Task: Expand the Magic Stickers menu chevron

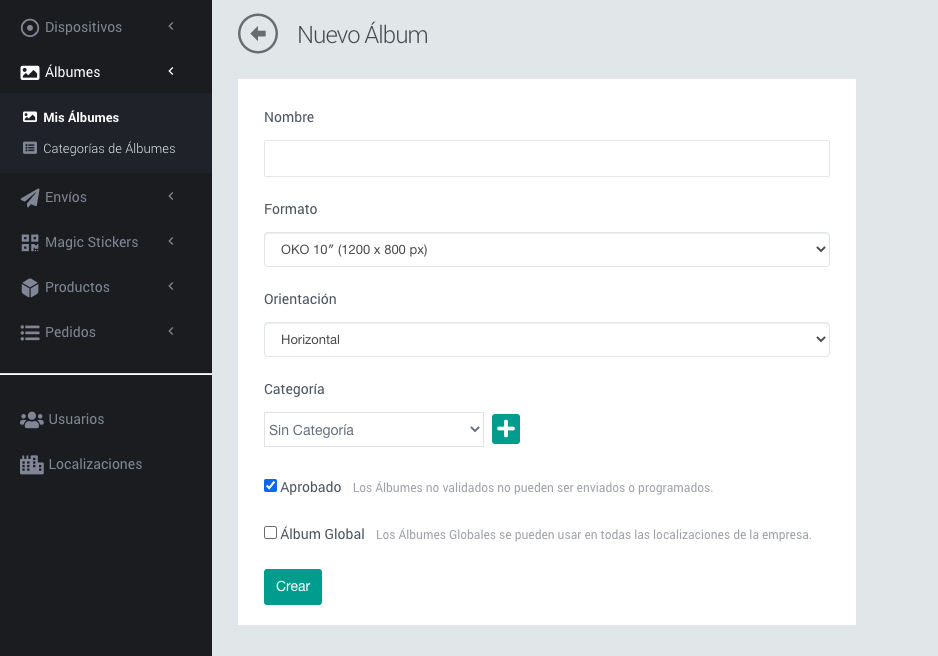Action: coord(171,241)
